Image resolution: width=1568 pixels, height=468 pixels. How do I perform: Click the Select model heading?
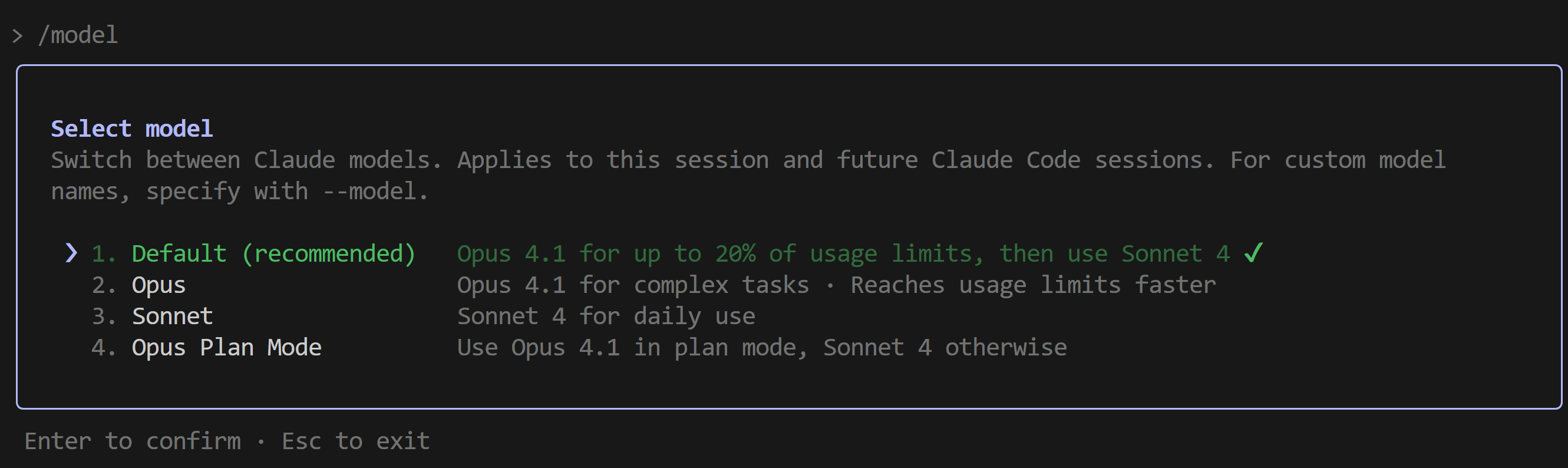click(x=131, y=128)
